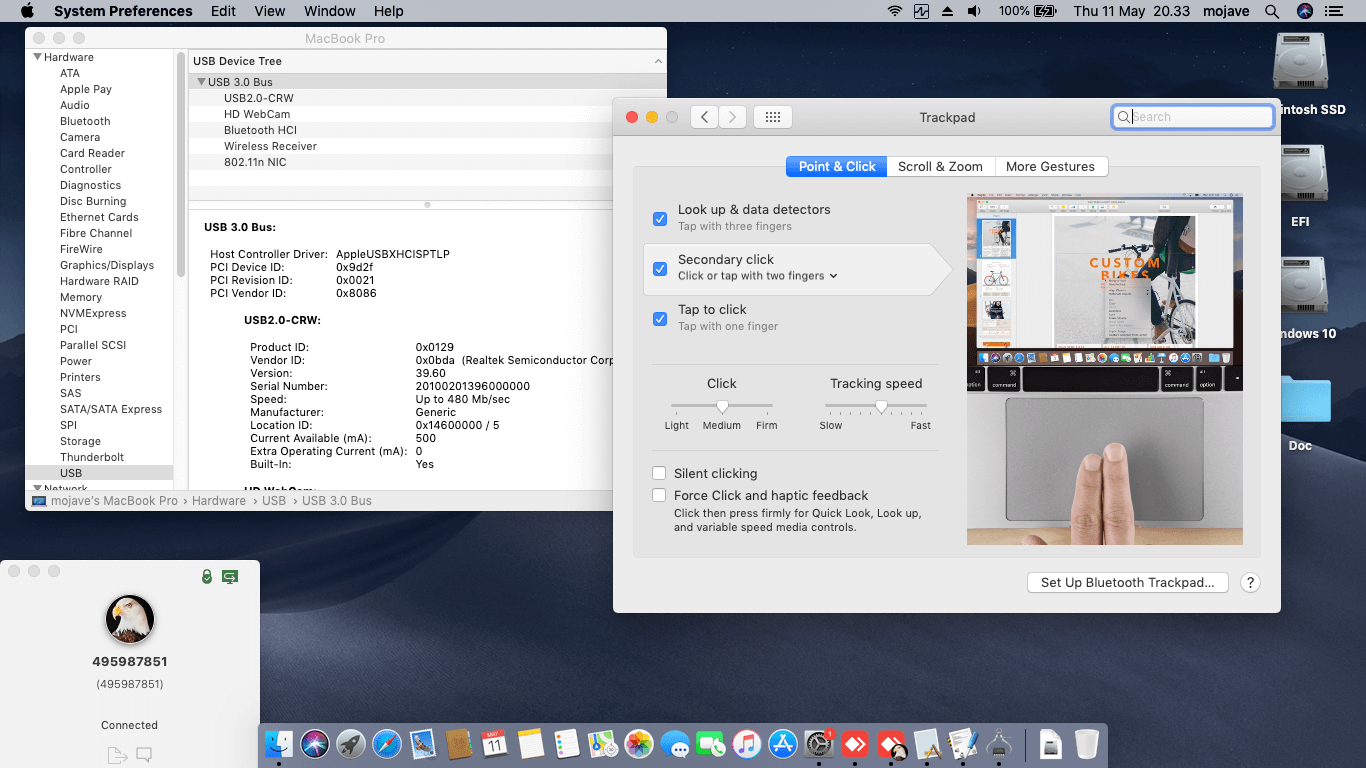The height and width of the screenshot is (768, 1366).
Task: Open iTunes music icon in Dock
Action: (x=746, y=744)
